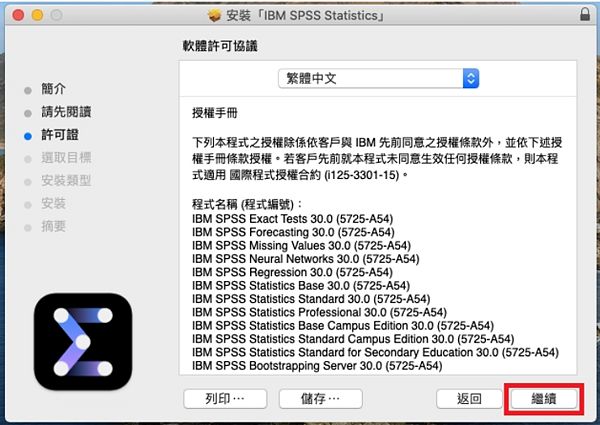Select the 安裝類型 step in the sidebar
Screen dimensions: 600x425
point(66,180)
